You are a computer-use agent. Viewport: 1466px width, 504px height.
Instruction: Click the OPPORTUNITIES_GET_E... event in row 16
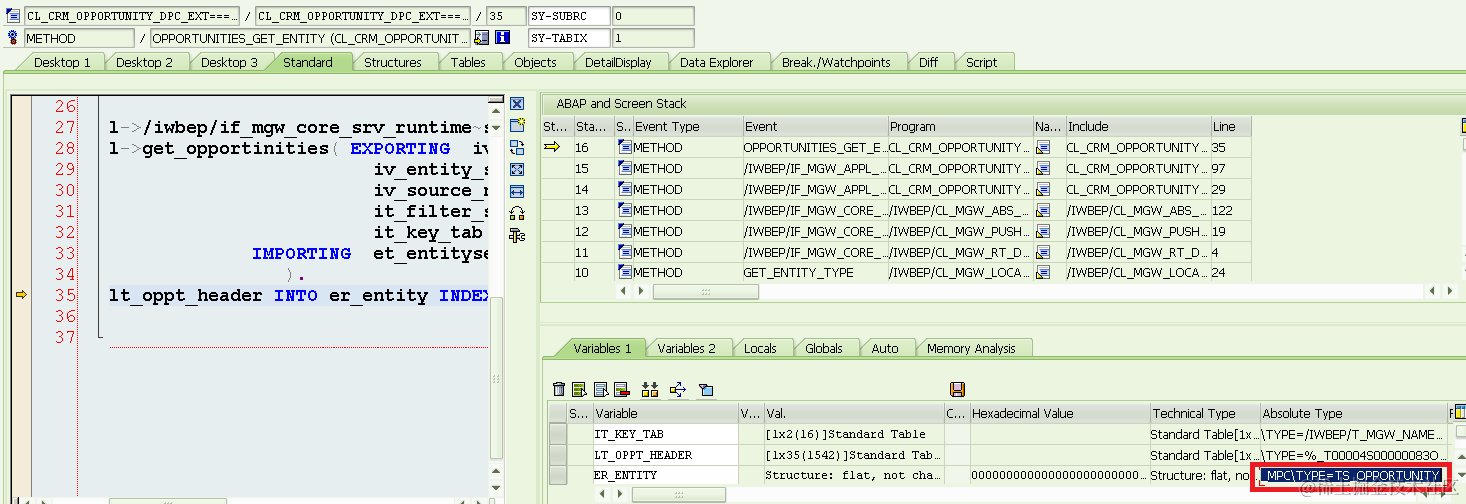(x=814, y=147)
